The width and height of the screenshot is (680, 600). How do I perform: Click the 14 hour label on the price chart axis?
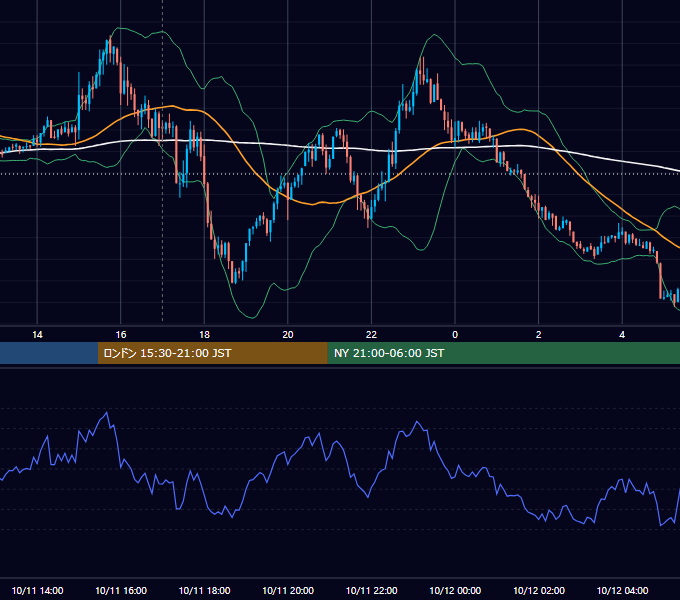pyautogui.click(x=37, y=334)
